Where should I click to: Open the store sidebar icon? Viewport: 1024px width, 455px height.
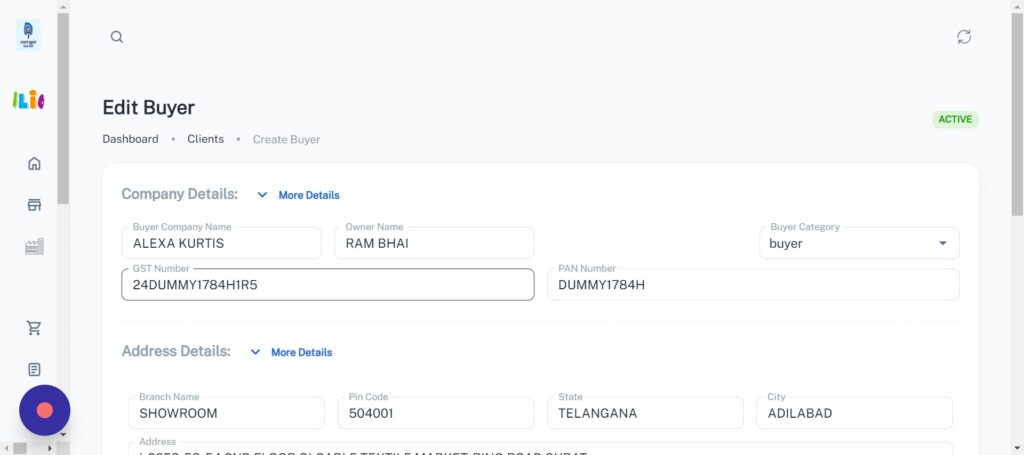point(34,205)
